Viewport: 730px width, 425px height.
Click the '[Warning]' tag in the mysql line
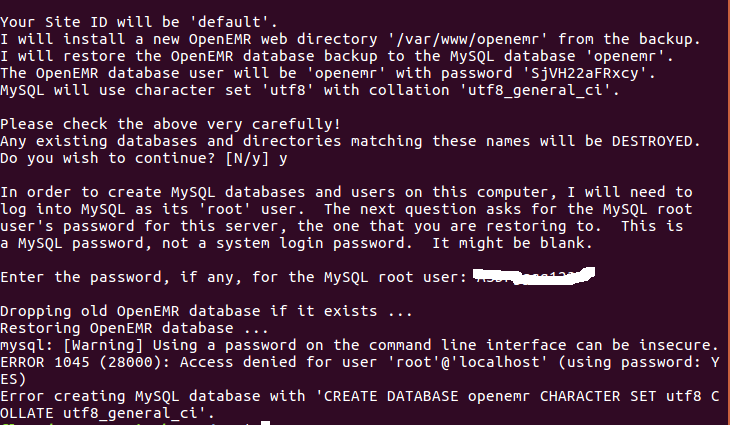pos(103,345)
